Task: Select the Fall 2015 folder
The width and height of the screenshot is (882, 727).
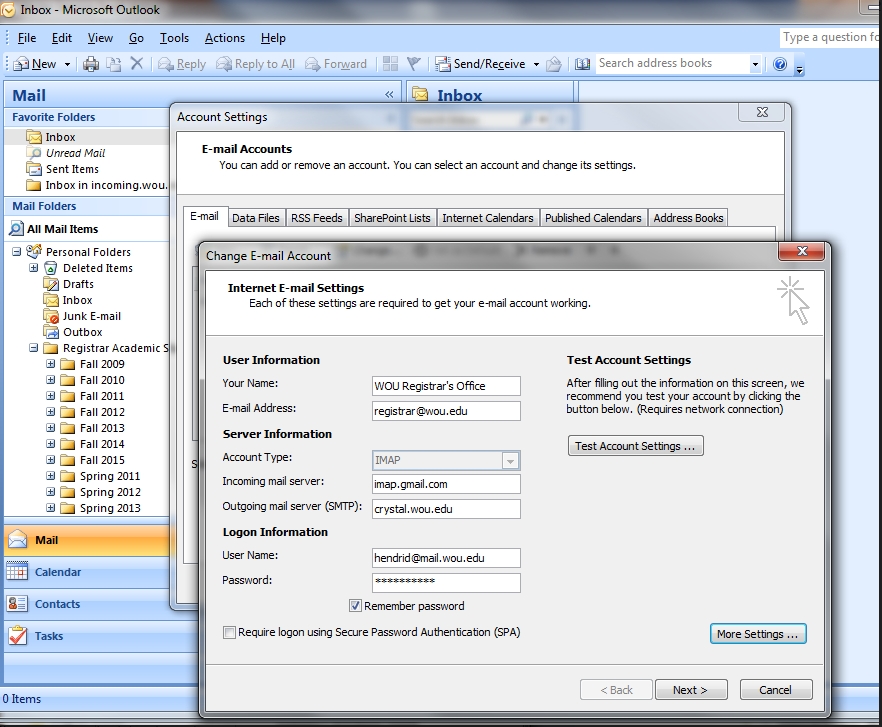Action: (102, 460)
